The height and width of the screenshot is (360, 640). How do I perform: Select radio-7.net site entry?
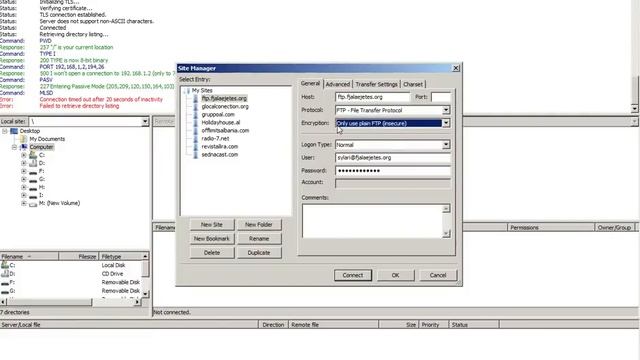(x=215, y=139)
